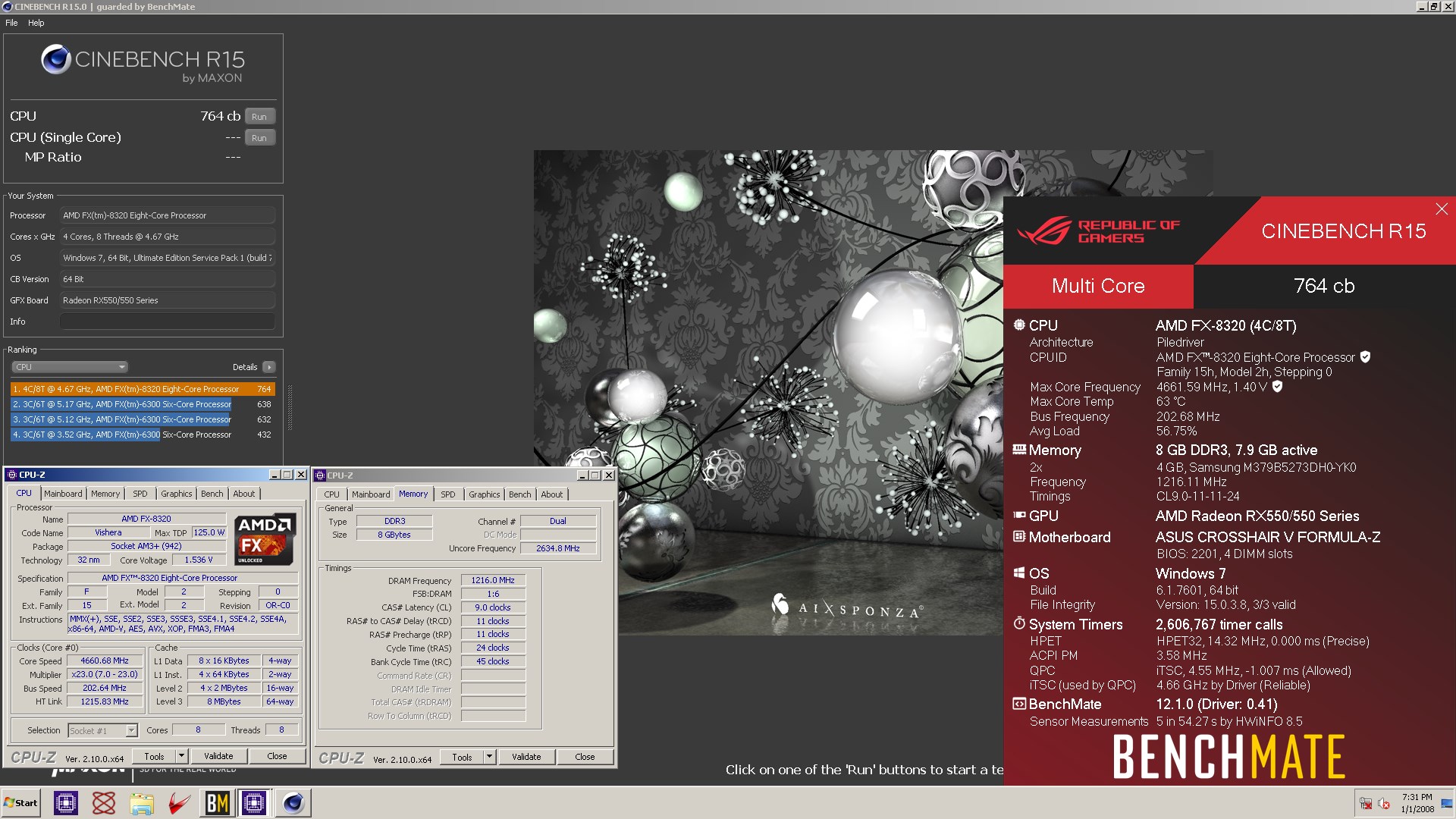Select ranking row 3C/6T @ 5.12 GHz FX-6300
The image size is (1456, 819).
pyautogui.click(x=143, y=419)
